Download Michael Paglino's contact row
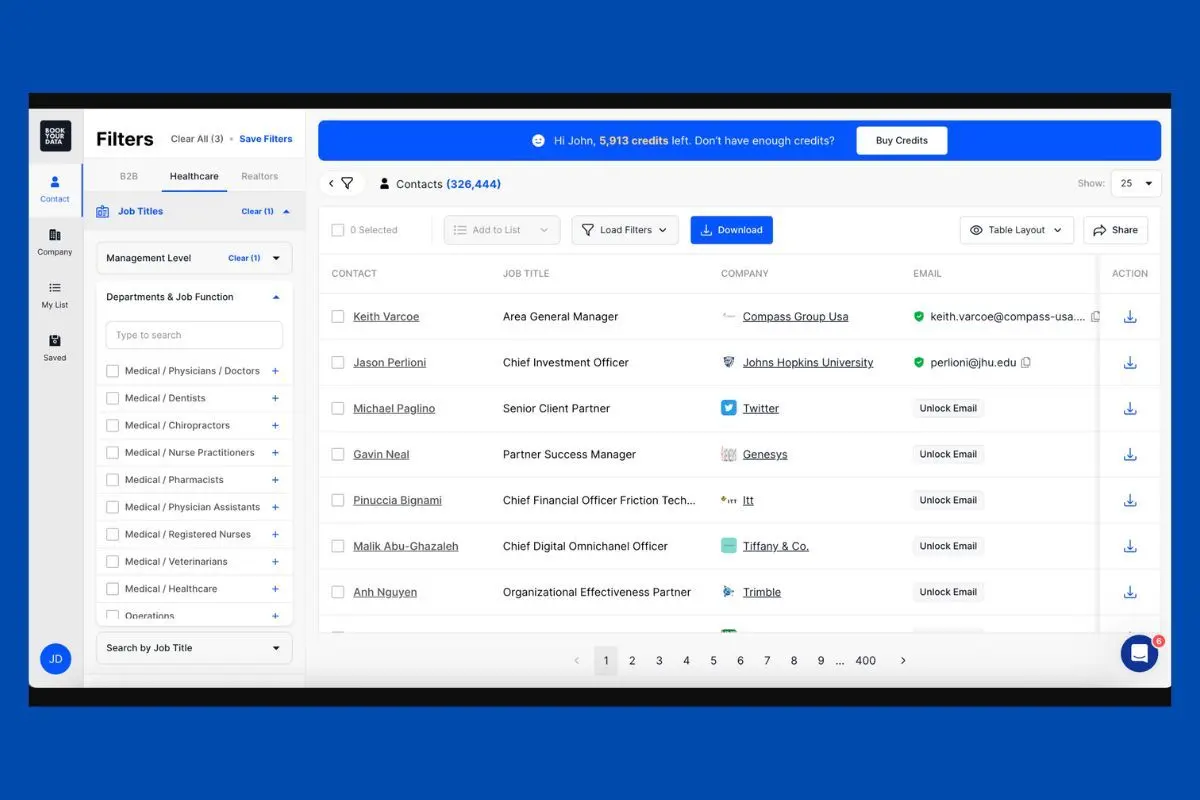 click(x=1130, y=409)
